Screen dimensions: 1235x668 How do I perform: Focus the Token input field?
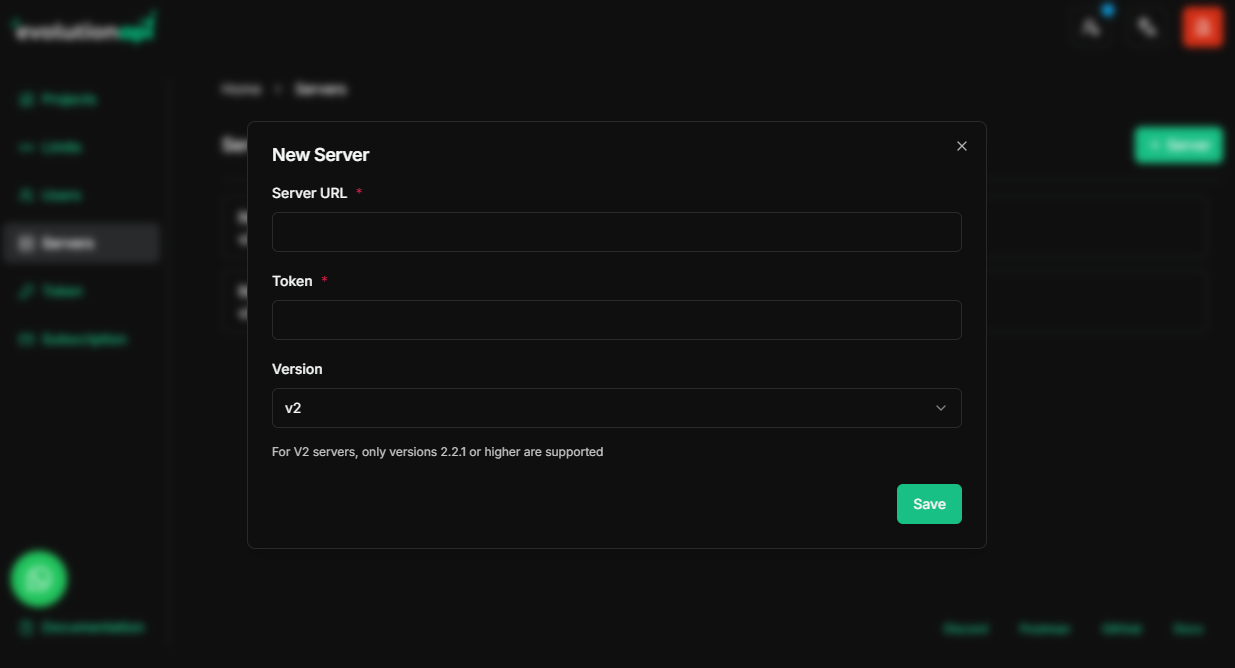617,320
